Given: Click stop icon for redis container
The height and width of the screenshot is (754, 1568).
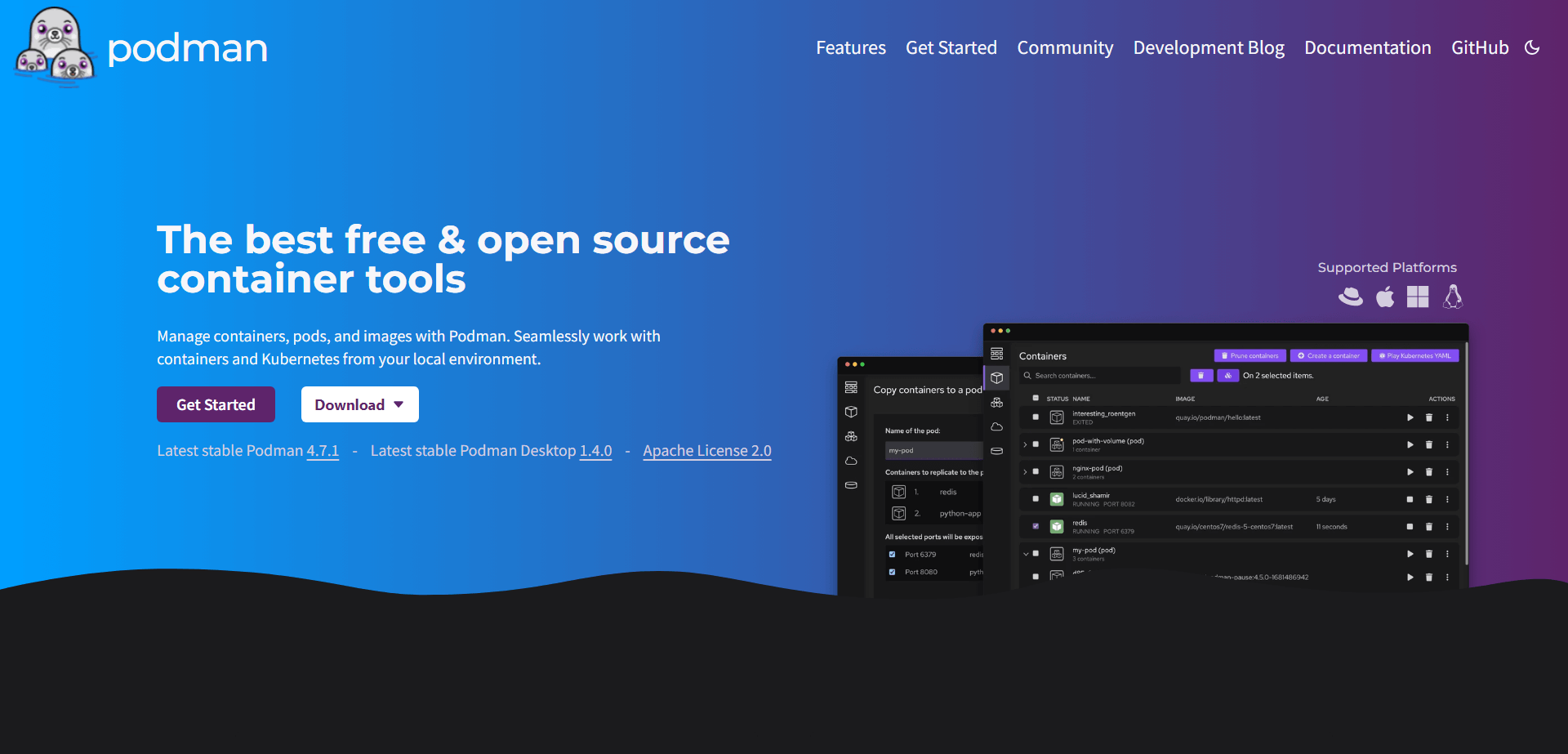Looking at the screenshot, I should click(x=1410, y=527).
